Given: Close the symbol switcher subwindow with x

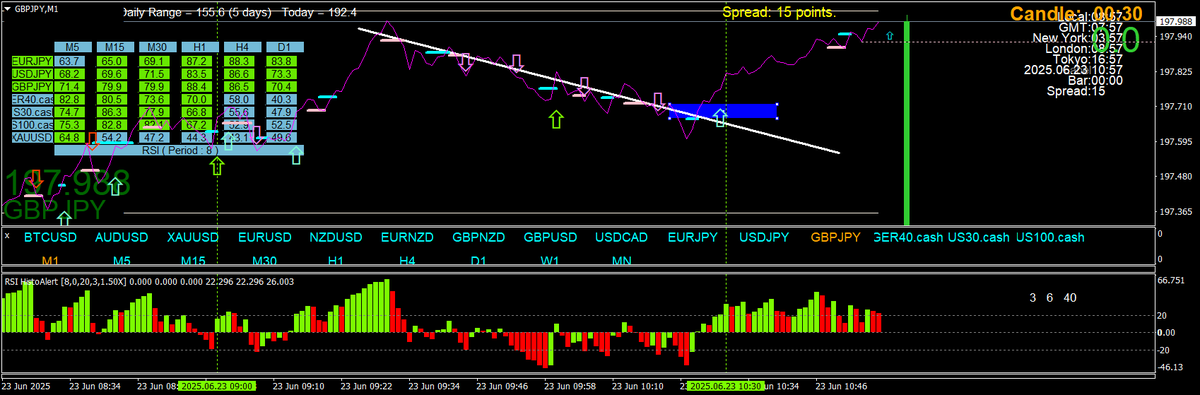Looking at the screenshot, I should click(6, 237).
